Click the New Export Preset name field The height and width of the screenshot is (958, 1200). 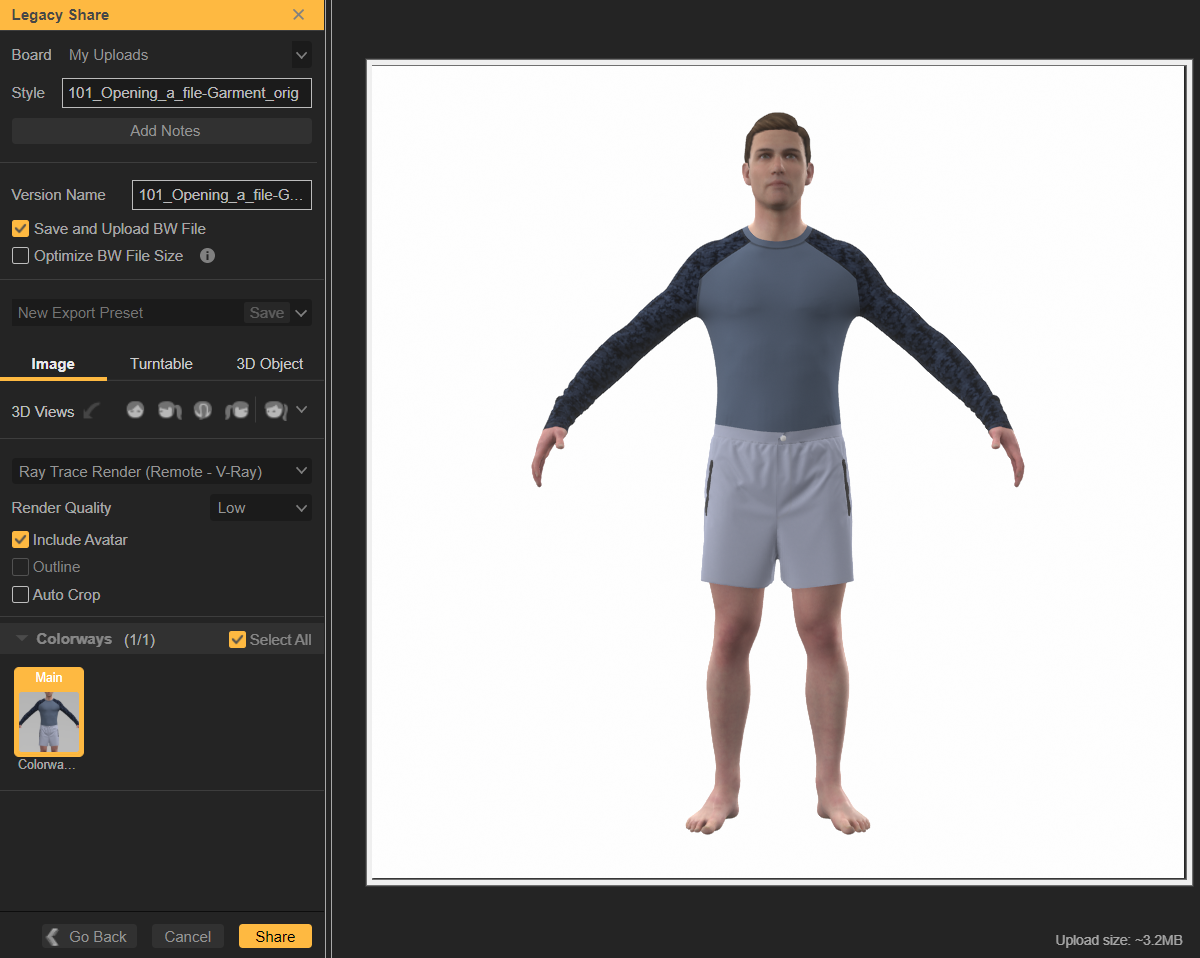128,313
